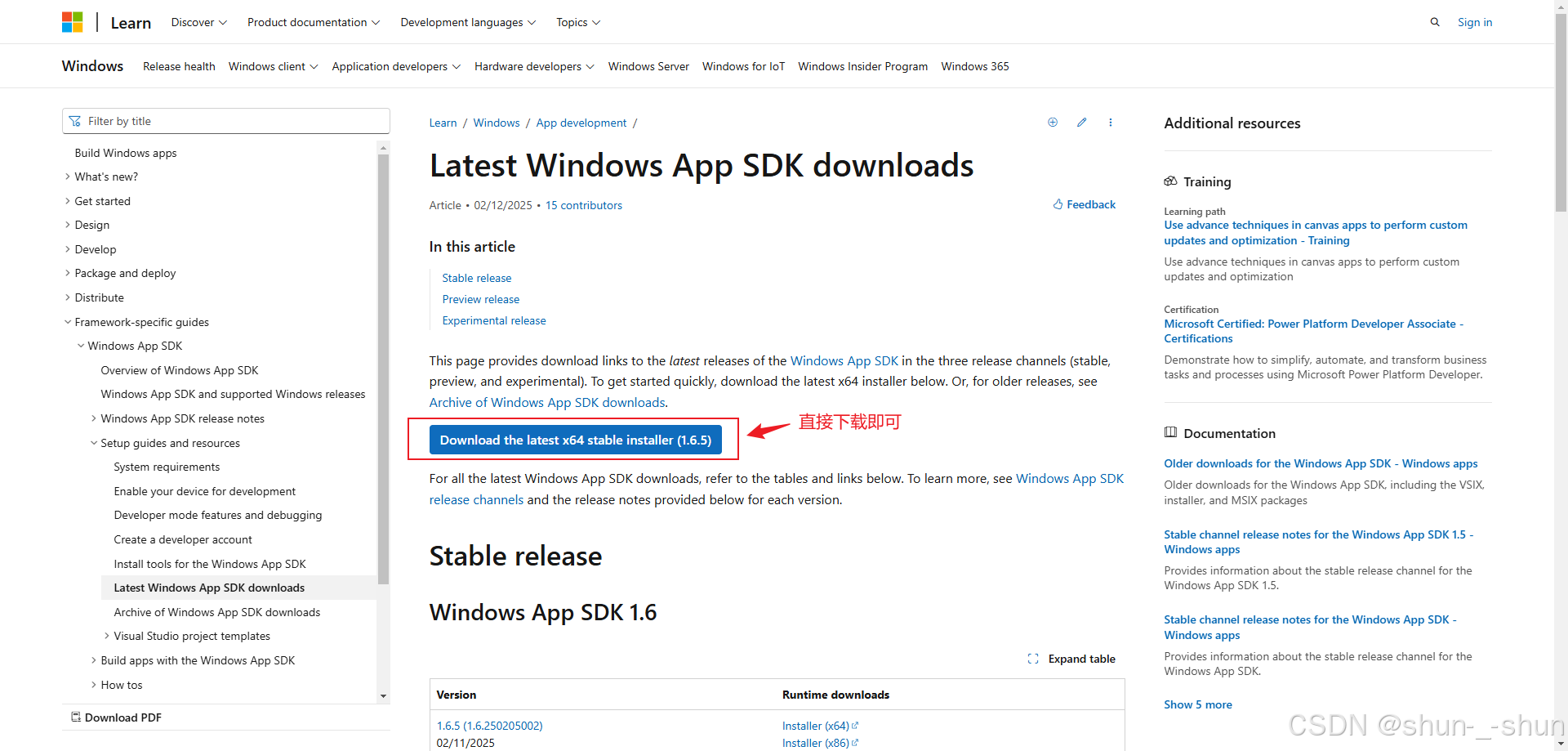Click the edit pencil icon

pos(1081,123)
